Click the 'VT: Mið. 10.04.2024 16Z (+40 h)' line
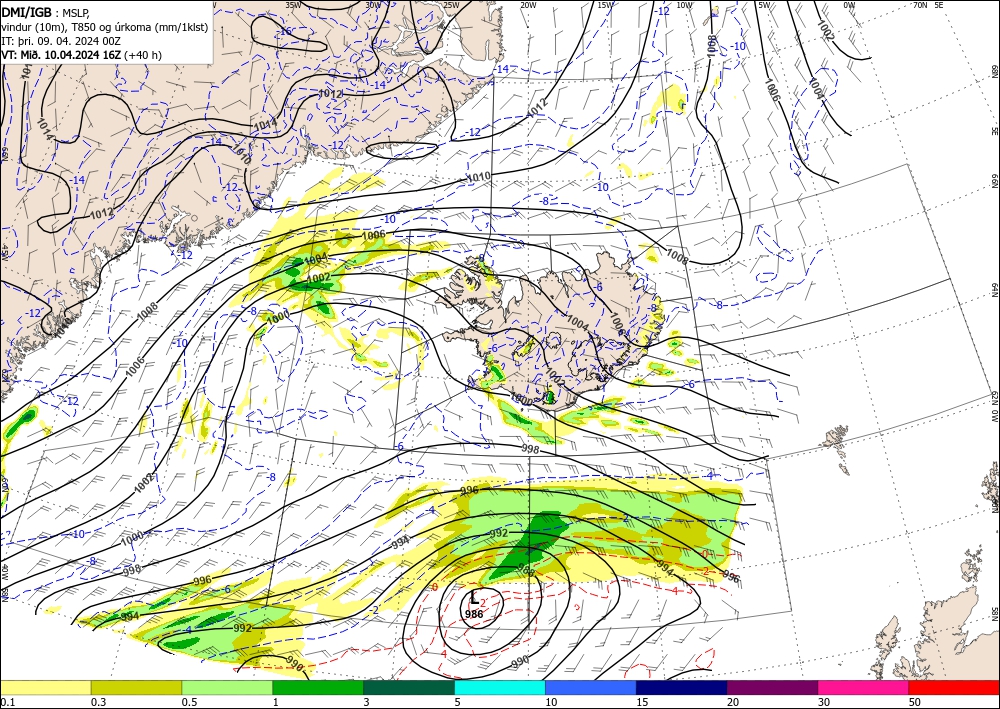Screen dimensions: 1000x709 (82, 55)
